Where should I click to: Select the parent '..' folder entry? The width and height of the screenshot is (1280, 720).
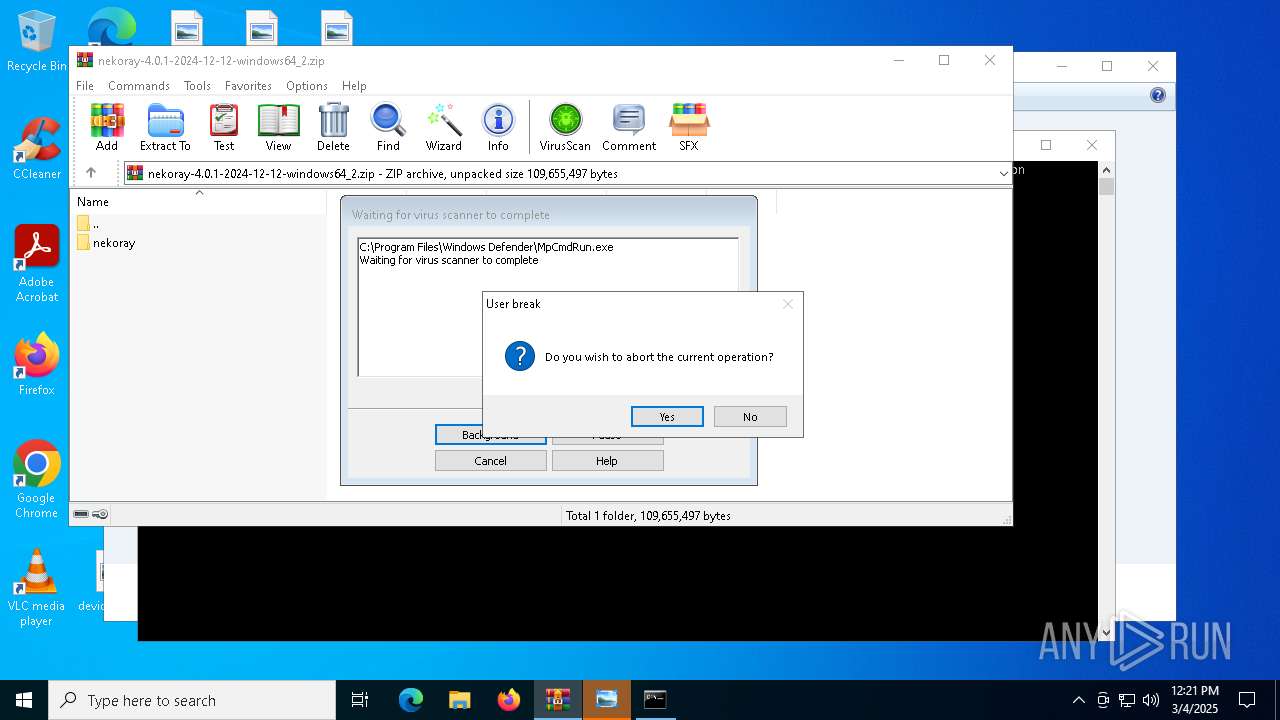click(x=88, y=224)
